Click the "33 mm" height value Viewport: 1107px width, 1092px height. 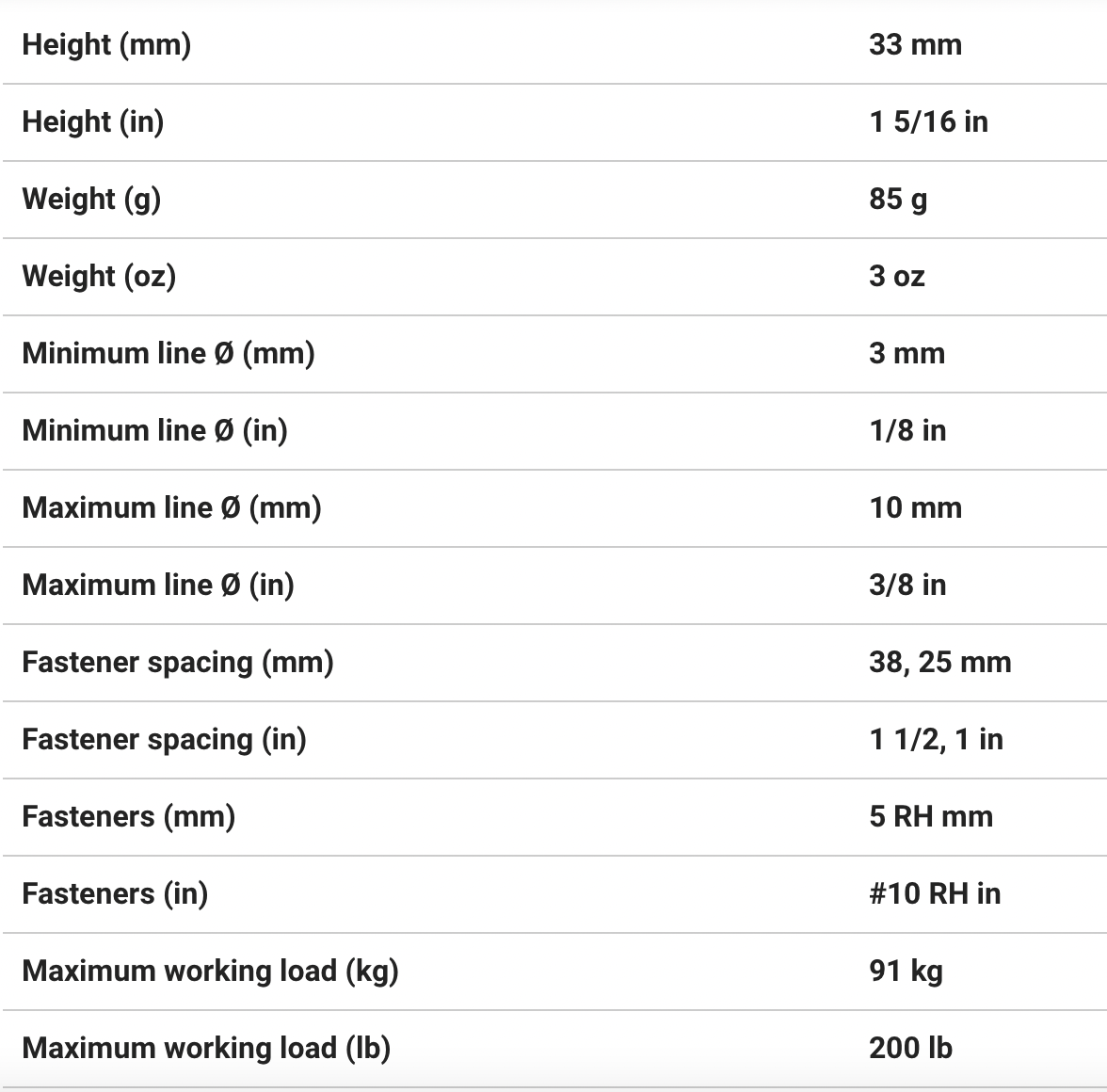click(915, 44)
